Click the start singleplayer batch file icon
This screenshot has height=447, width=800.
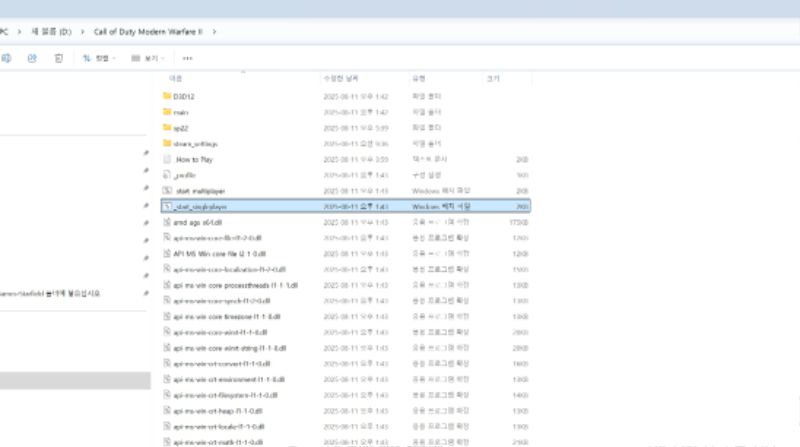point(167,205)
